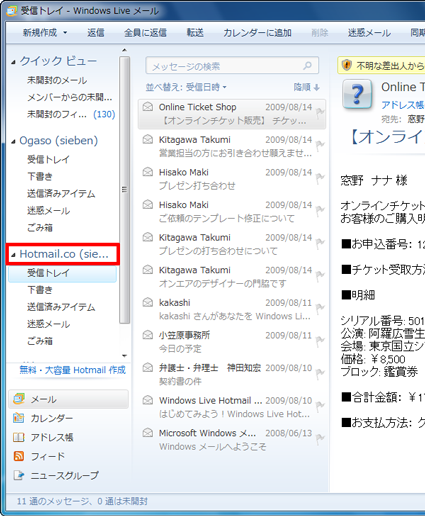425x516 pixels.
Task: Flag the Microsoft Windows メール message
Action: click(x=320, y=439)
